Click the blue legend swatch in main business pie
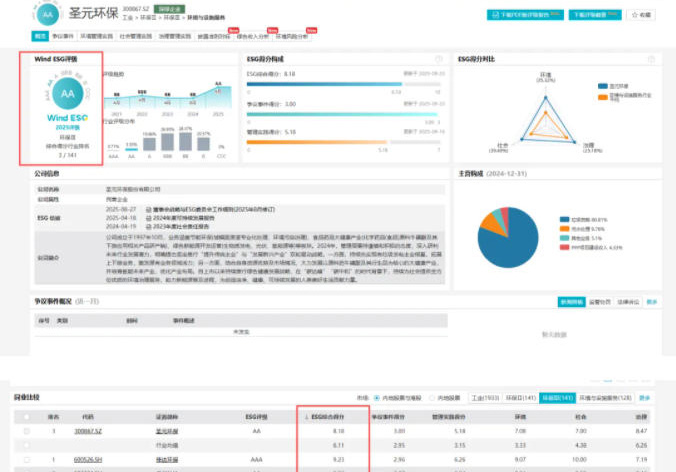Viewport: 676px width, 472px height. [564, 220]
